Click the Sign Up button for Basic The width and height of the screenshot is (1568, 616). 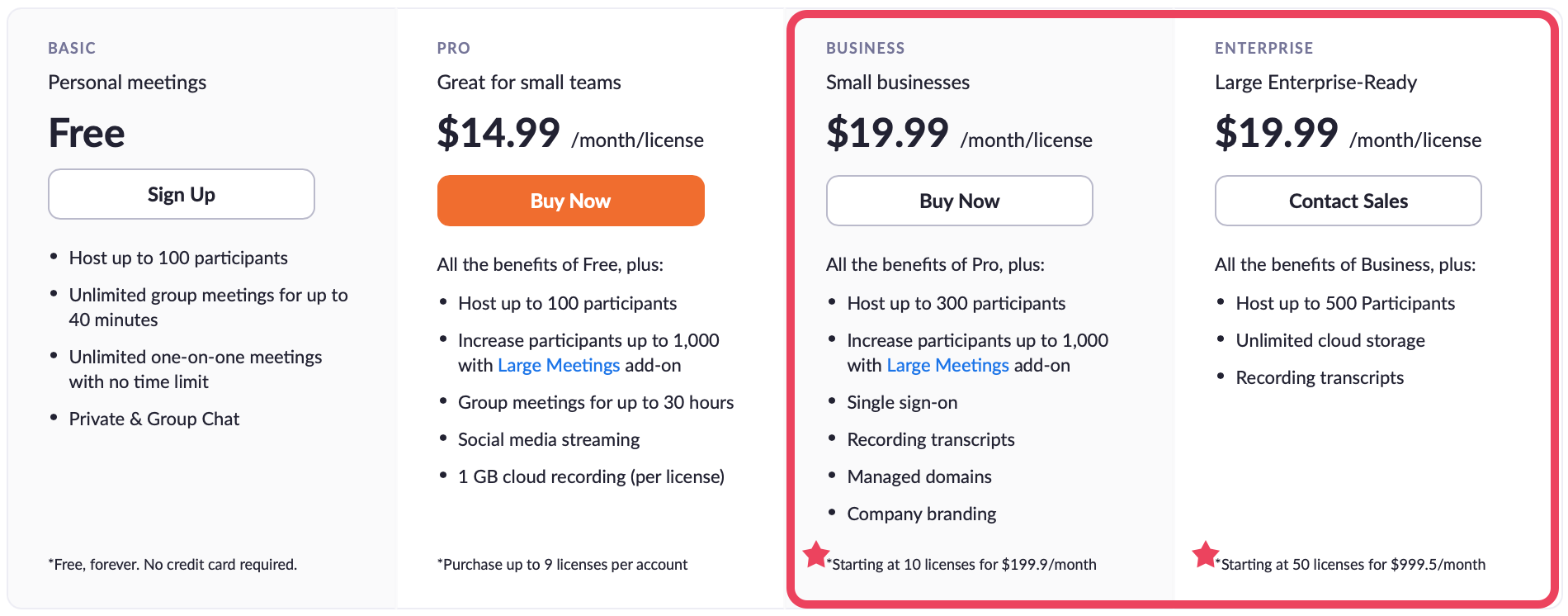pyautogui.click(x=182, y=194)
